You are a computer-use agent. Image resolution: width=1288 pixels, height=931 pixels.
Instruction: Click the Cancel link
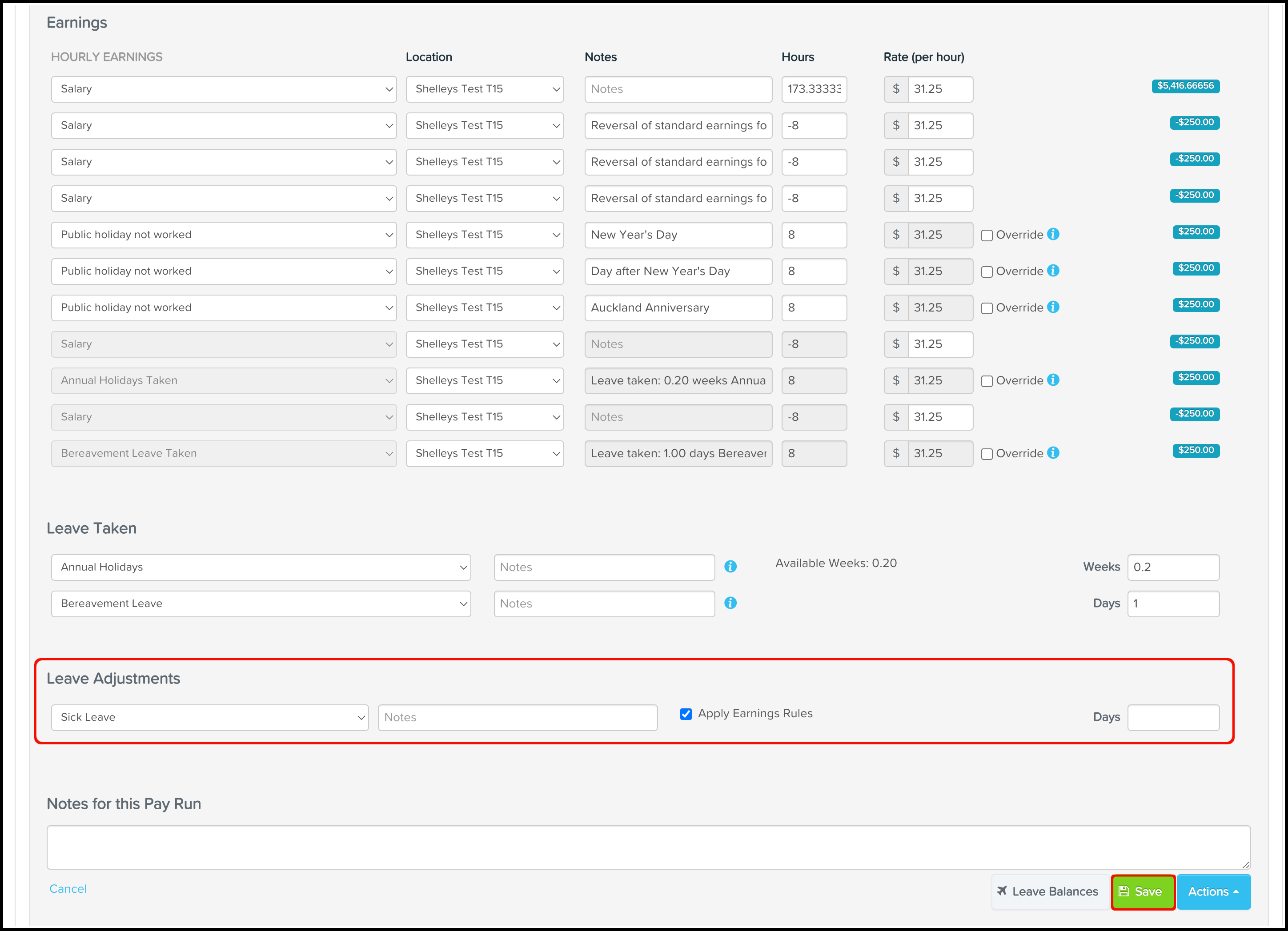coord(68,888)
